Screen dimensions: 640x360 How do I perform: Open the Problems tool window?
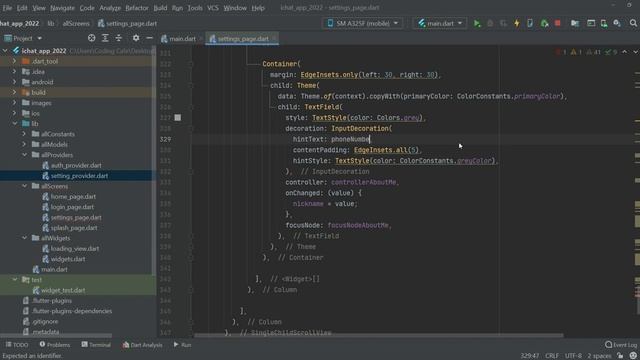pyautogui.click(x=55, y=345)
